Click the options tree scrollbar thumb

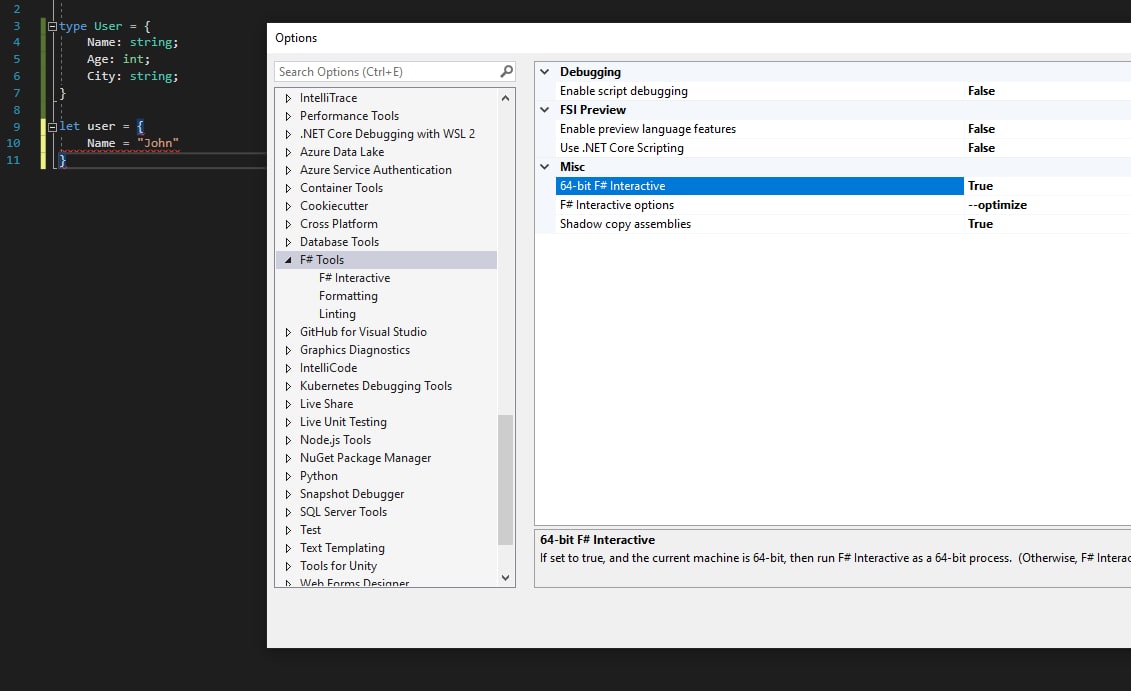505,480
